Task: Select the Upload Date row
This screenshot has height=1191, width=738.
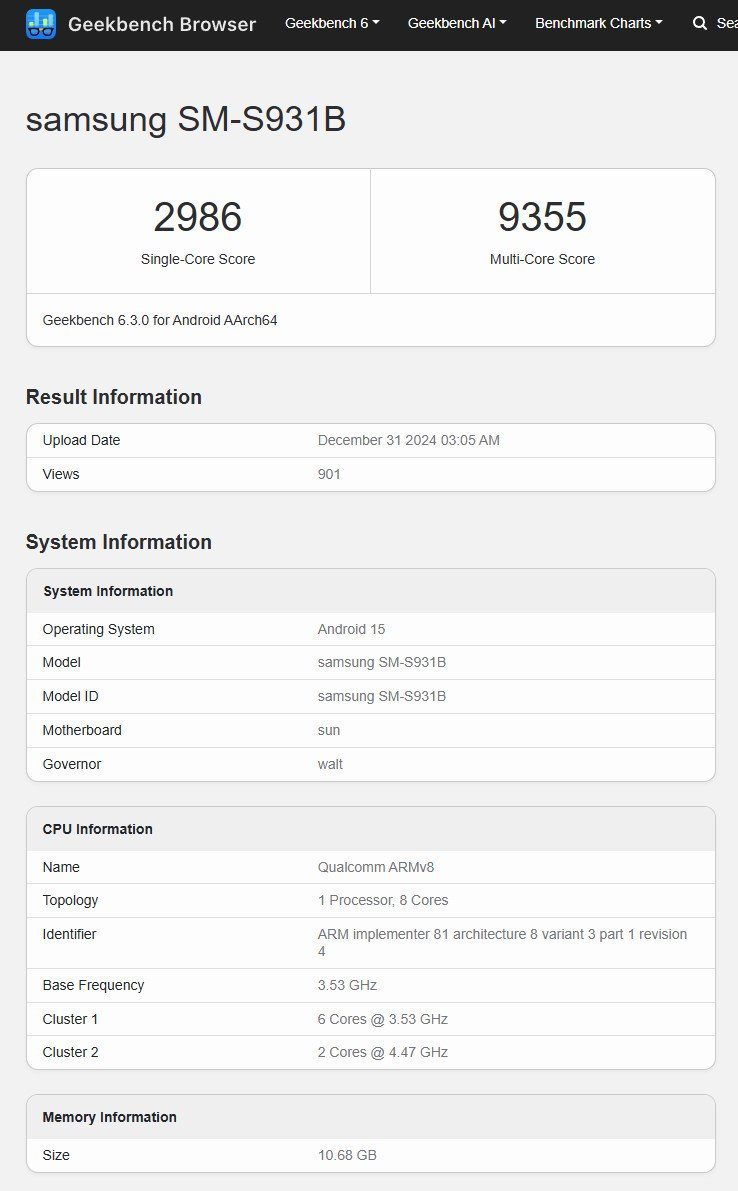Action: pos(370,440)
